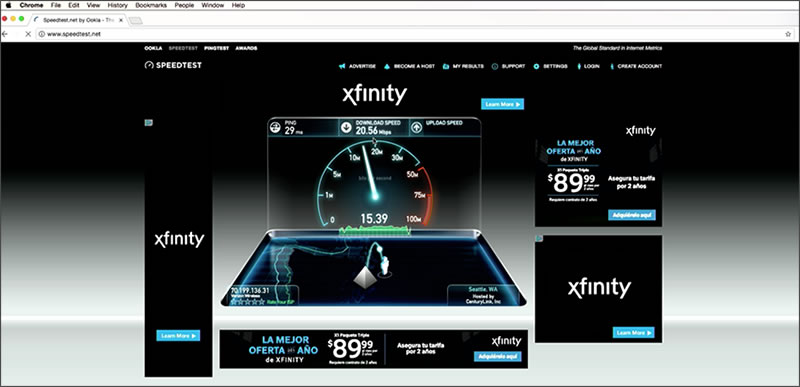Click the person figure on the map
800x387 pixels.
tap(385, 265)
